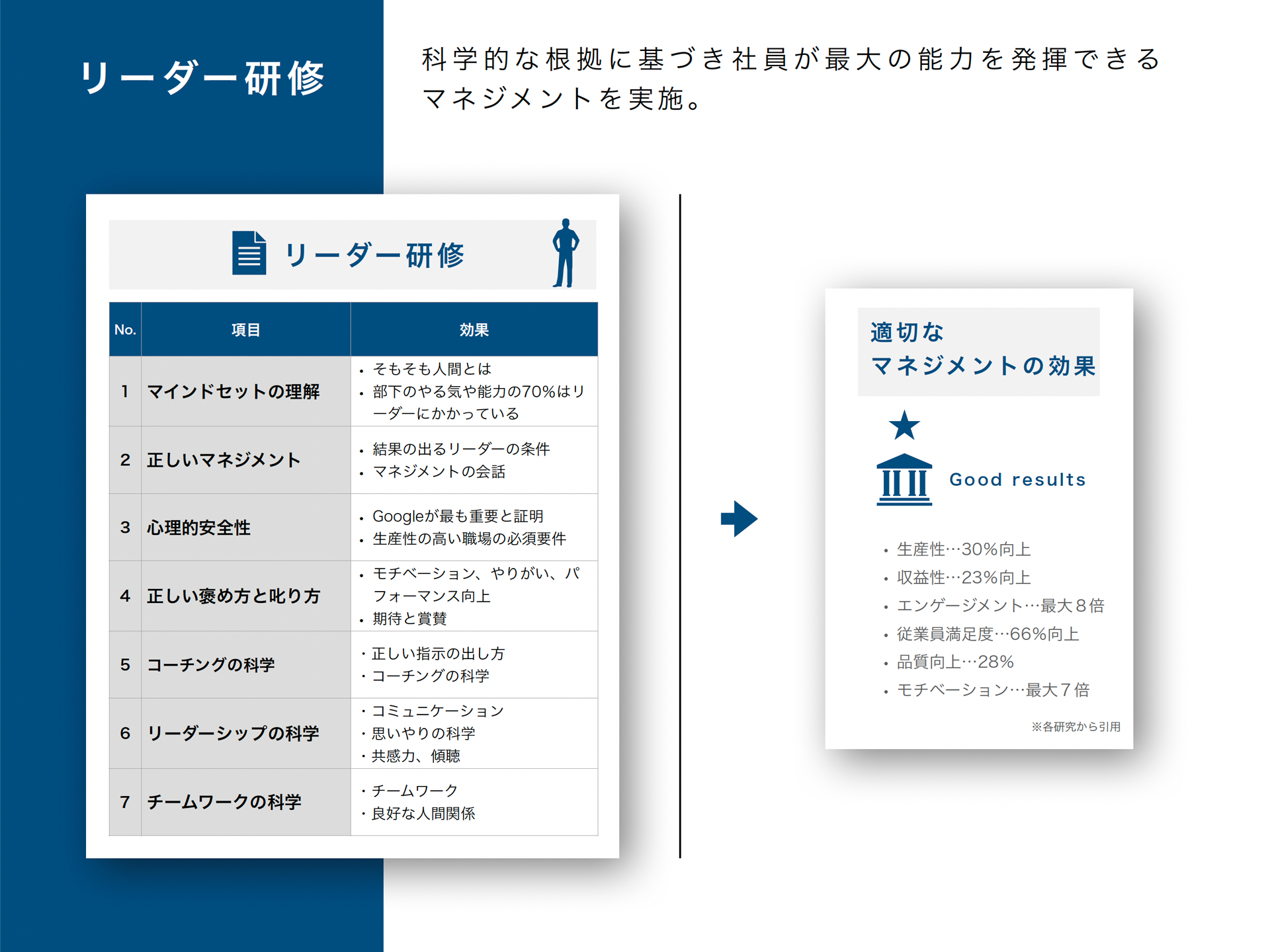Viewport: 1270px width, 952px height.
Task: Click the 部下のやる気や能力の70% bullet
Action: (x=478, y=403)
